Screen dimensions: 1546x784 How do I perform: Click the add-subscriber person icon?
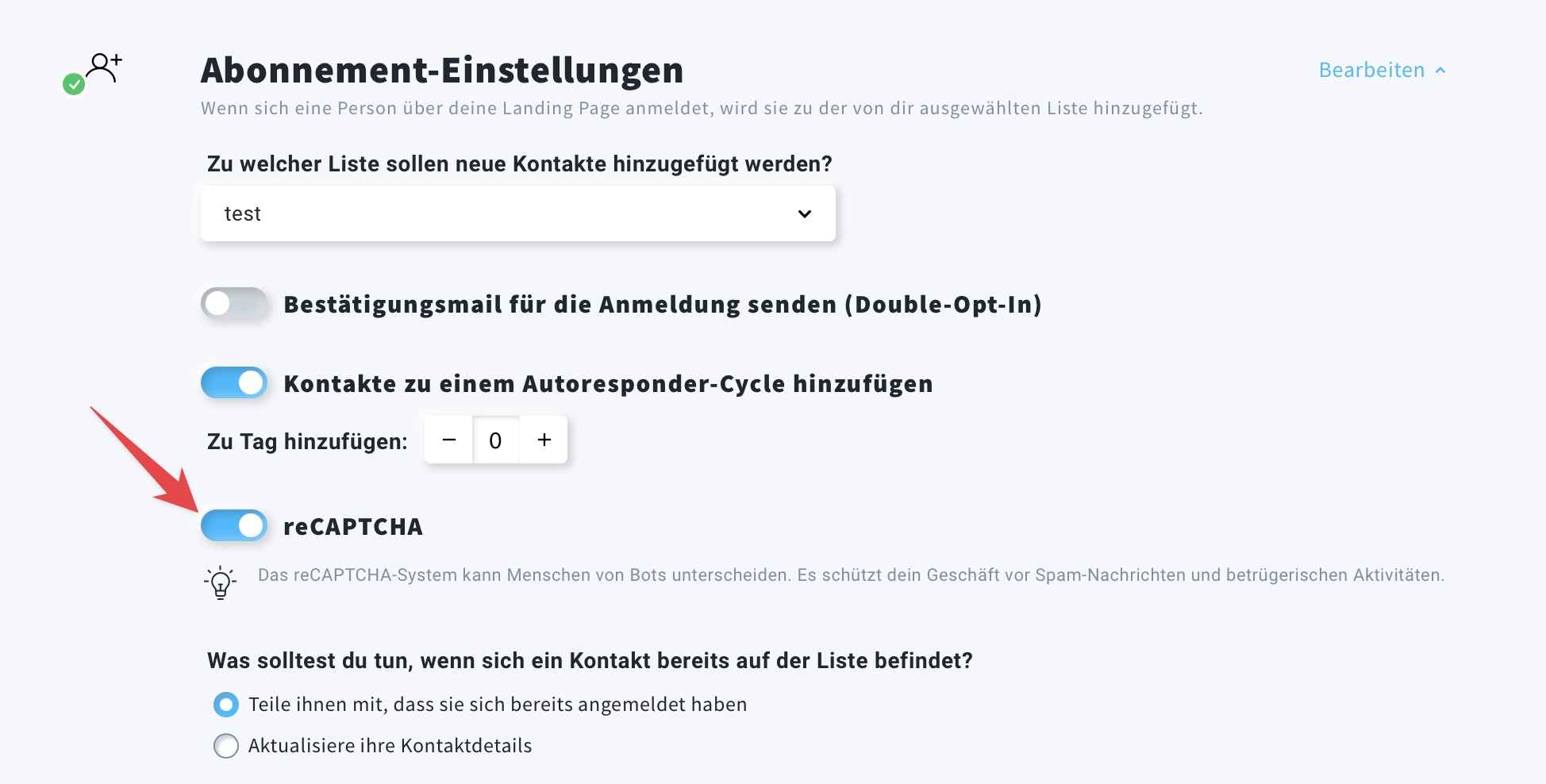coord(104,67)
